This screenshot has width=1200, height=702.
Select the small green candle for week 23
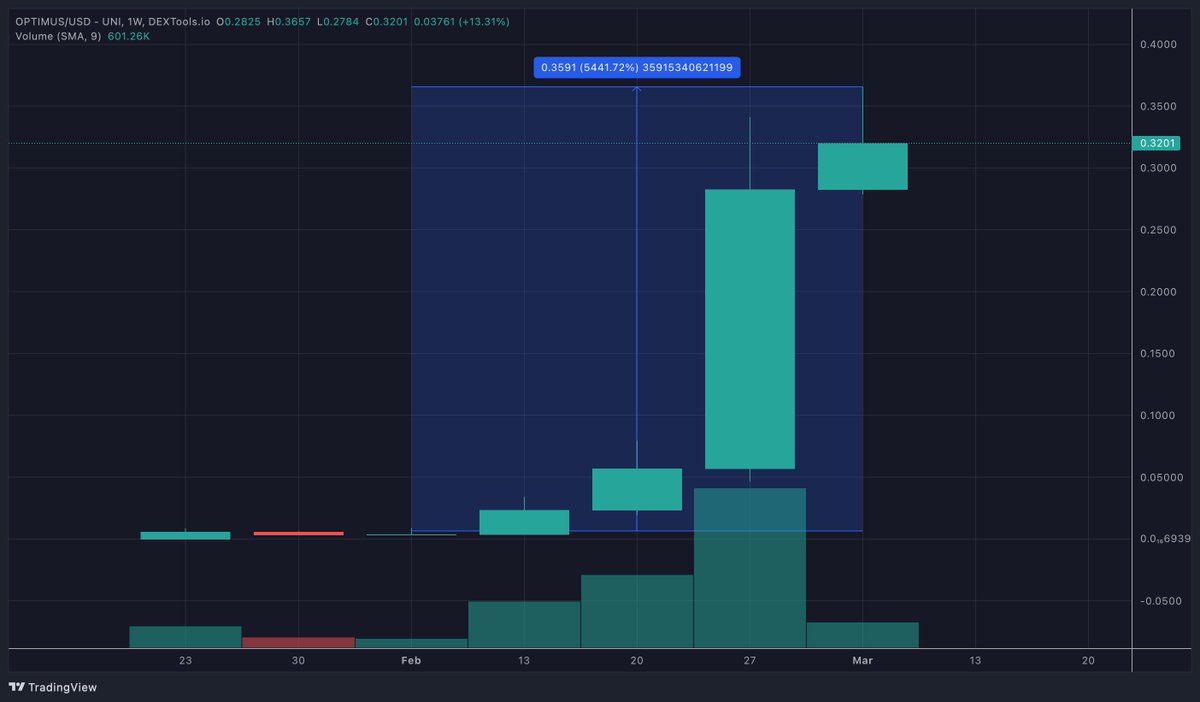coord(185,535)
